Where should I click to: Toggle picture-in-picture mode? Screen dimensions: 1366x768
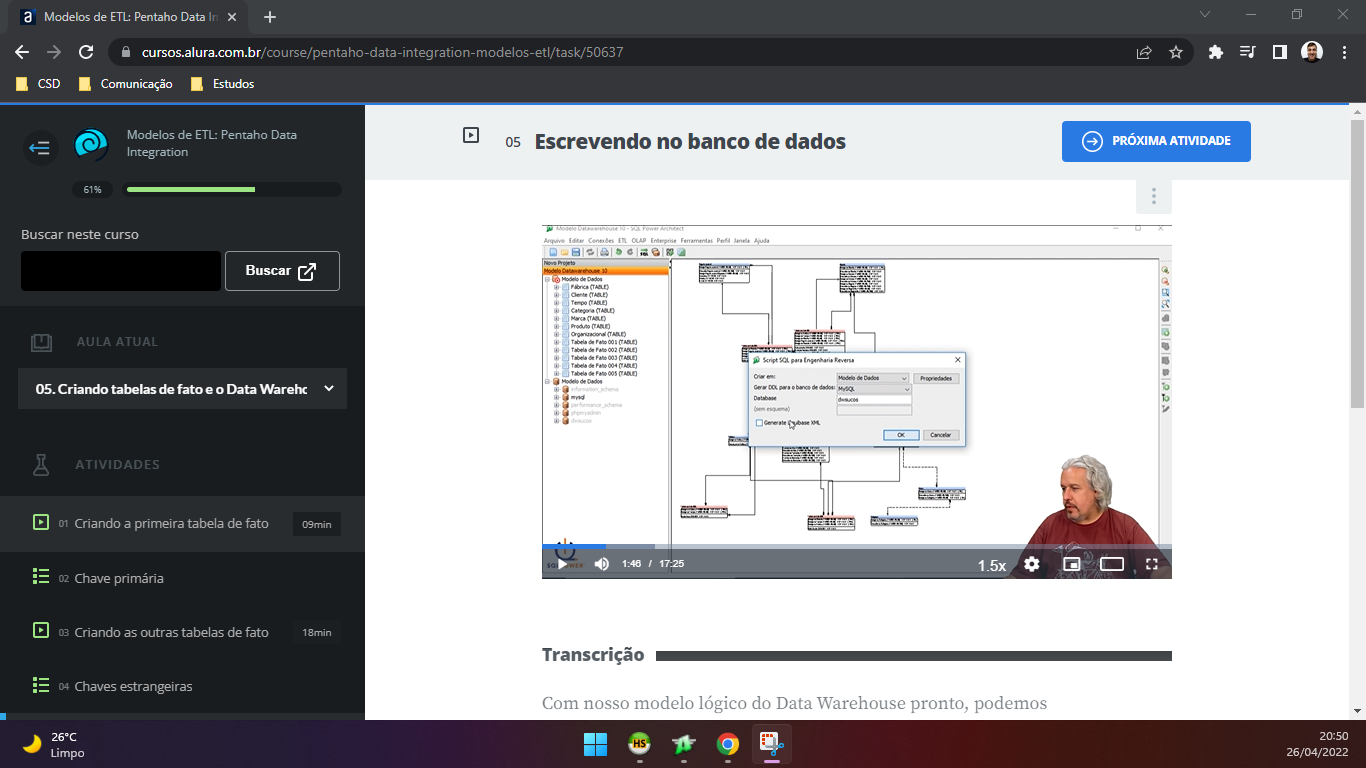1071,564
